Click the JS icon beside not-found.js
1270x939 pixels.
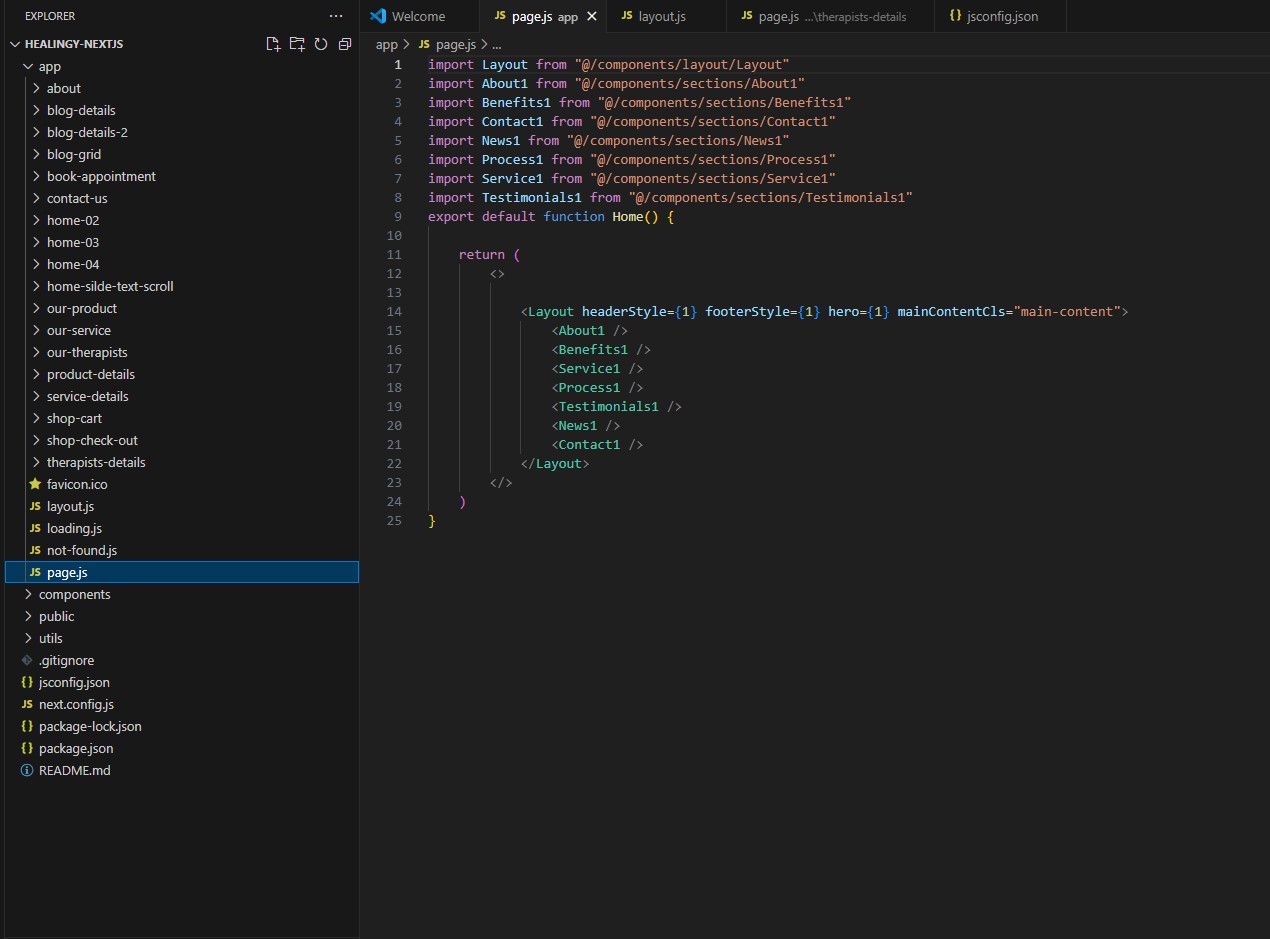pos(35,550)
